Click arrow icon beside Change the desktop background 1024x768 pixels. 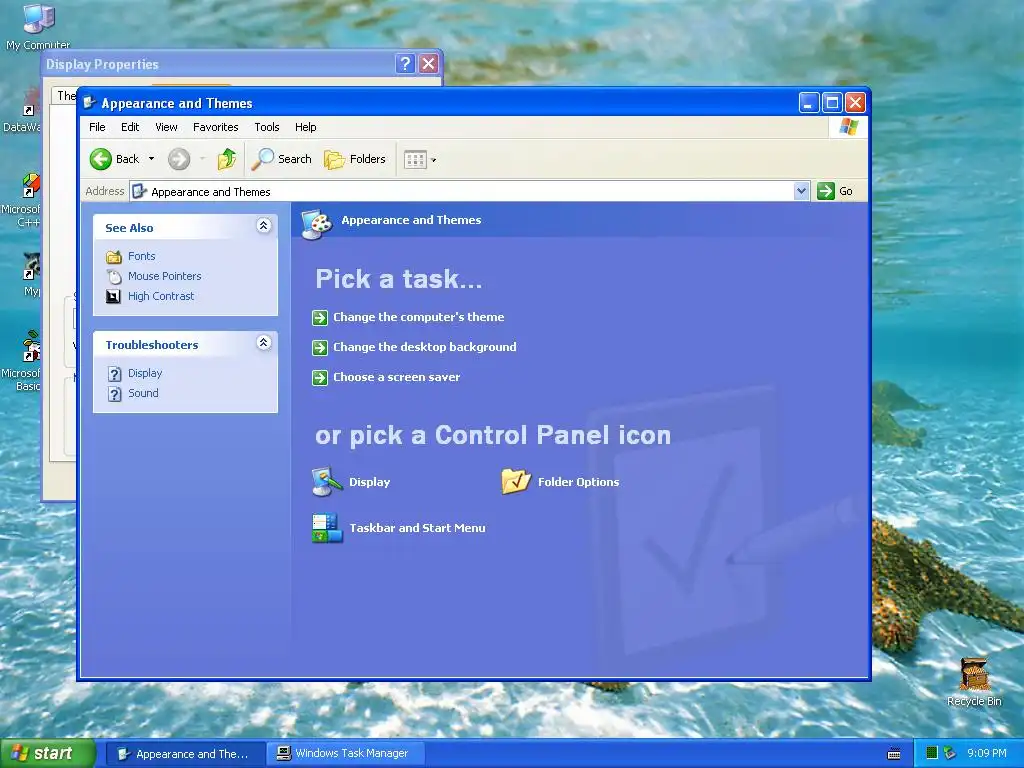pyautogui.click(x=319, y=347)
